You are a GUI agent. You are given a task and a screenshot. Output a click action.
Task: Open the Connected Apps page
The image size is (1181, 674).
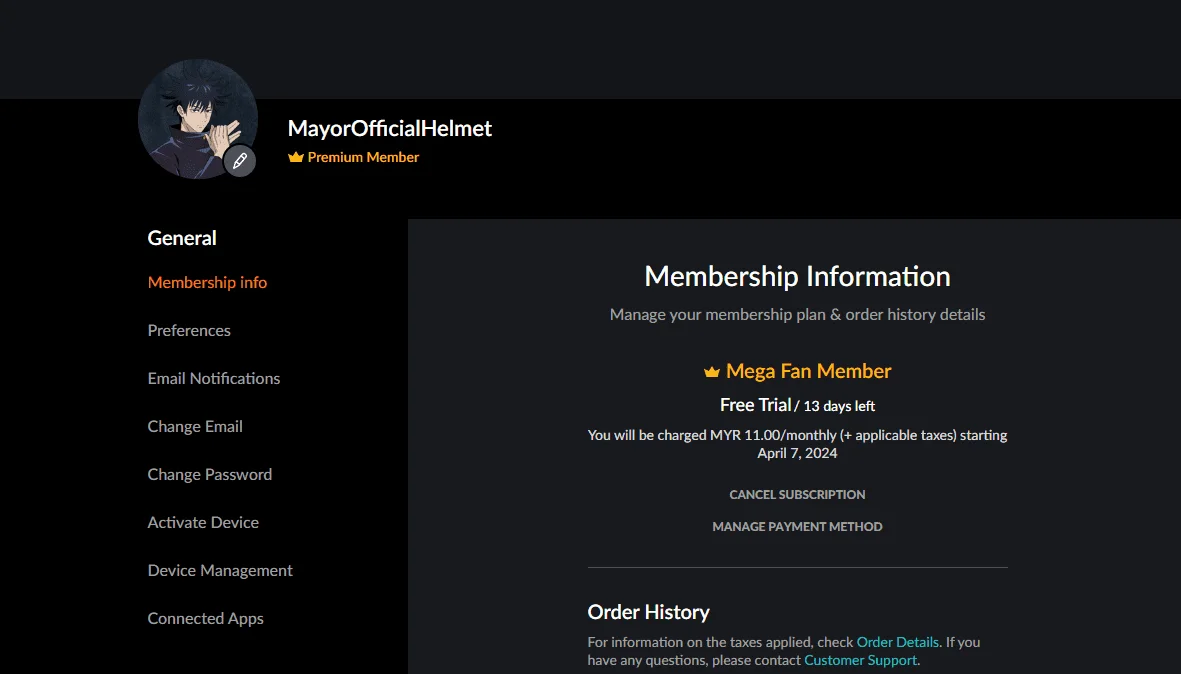(x=206, y=618)
